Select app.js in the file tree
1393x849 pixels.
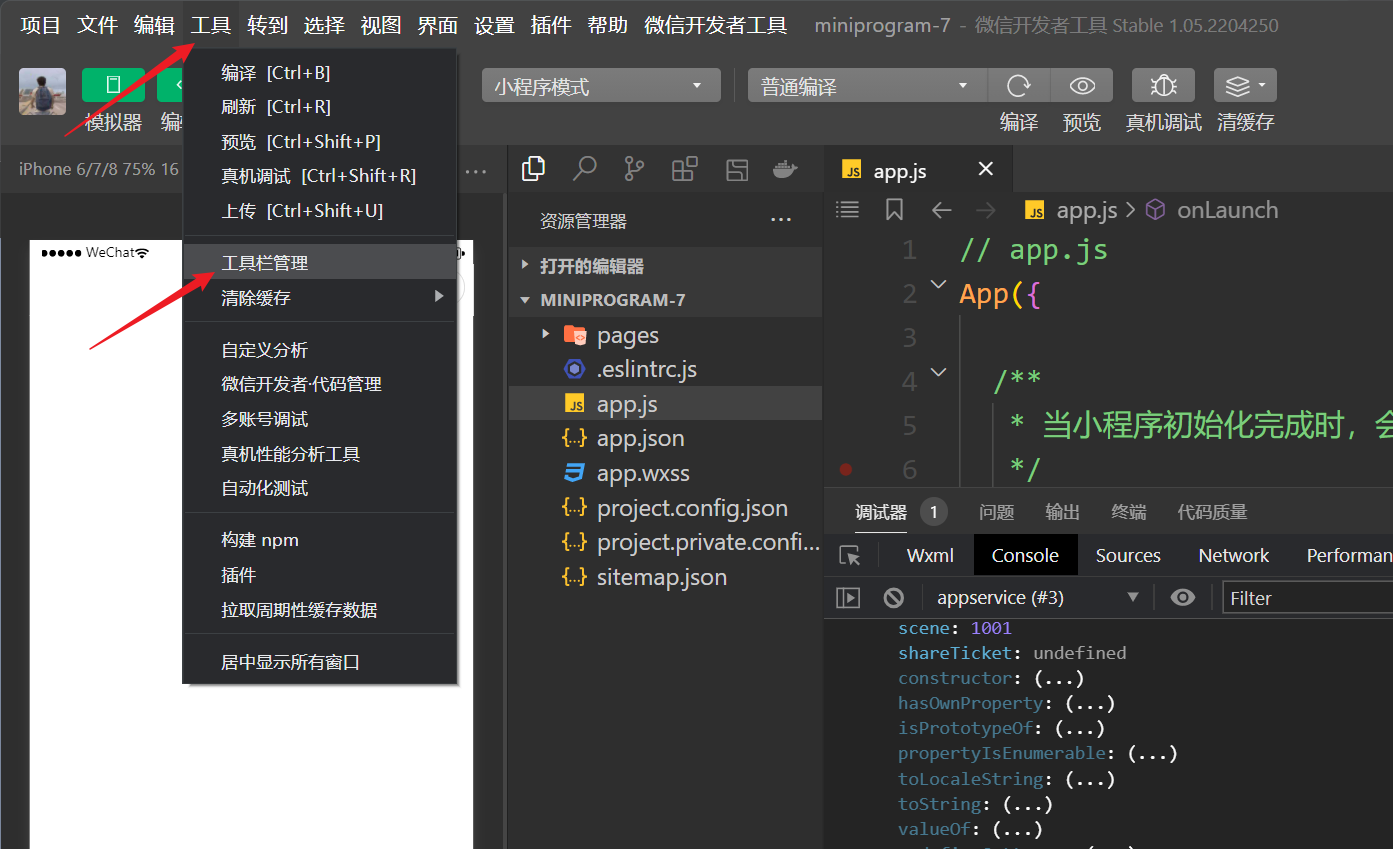[665, 404]
